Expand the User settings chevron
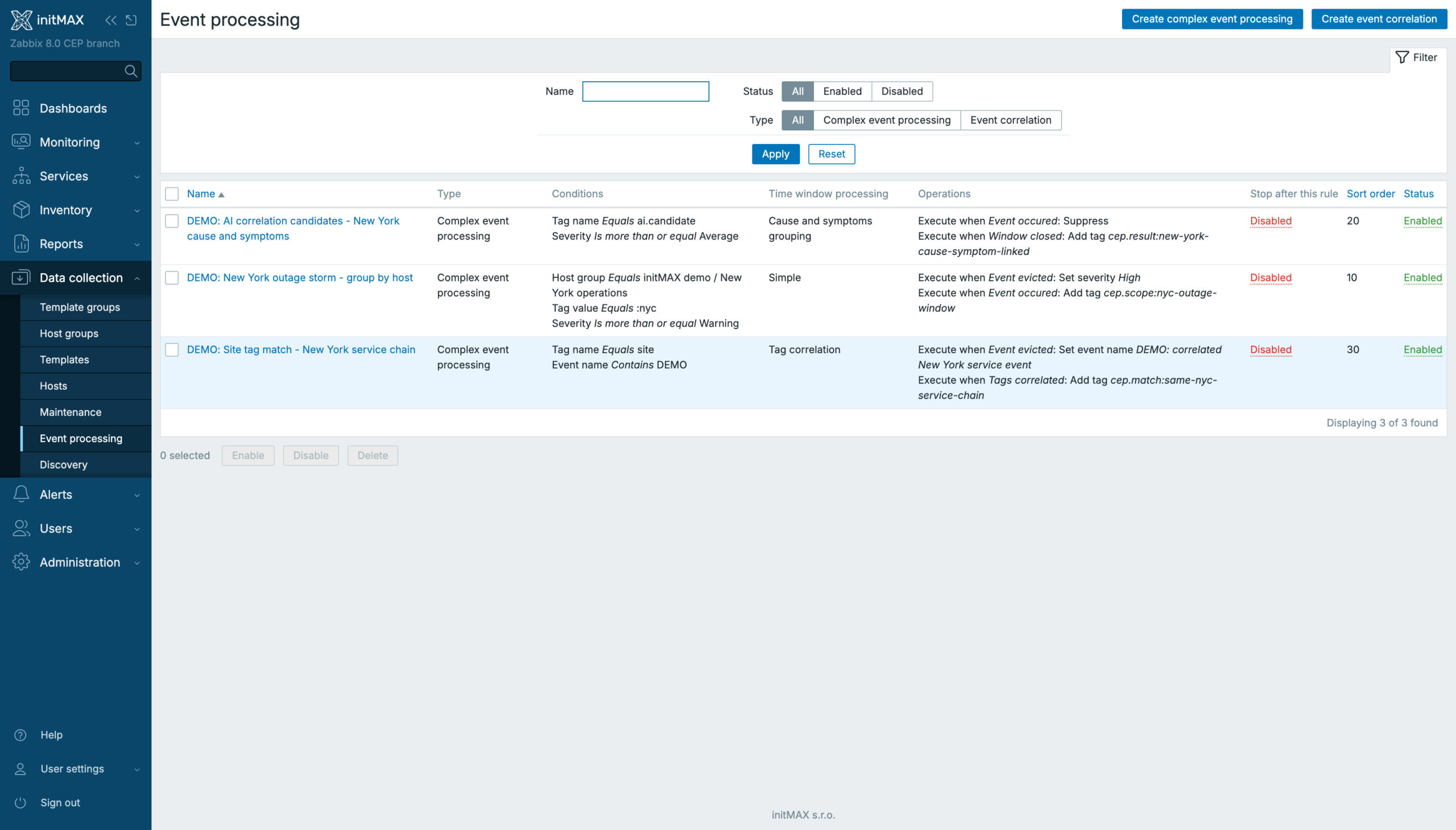1456x830 pixels. coord(136,770)
